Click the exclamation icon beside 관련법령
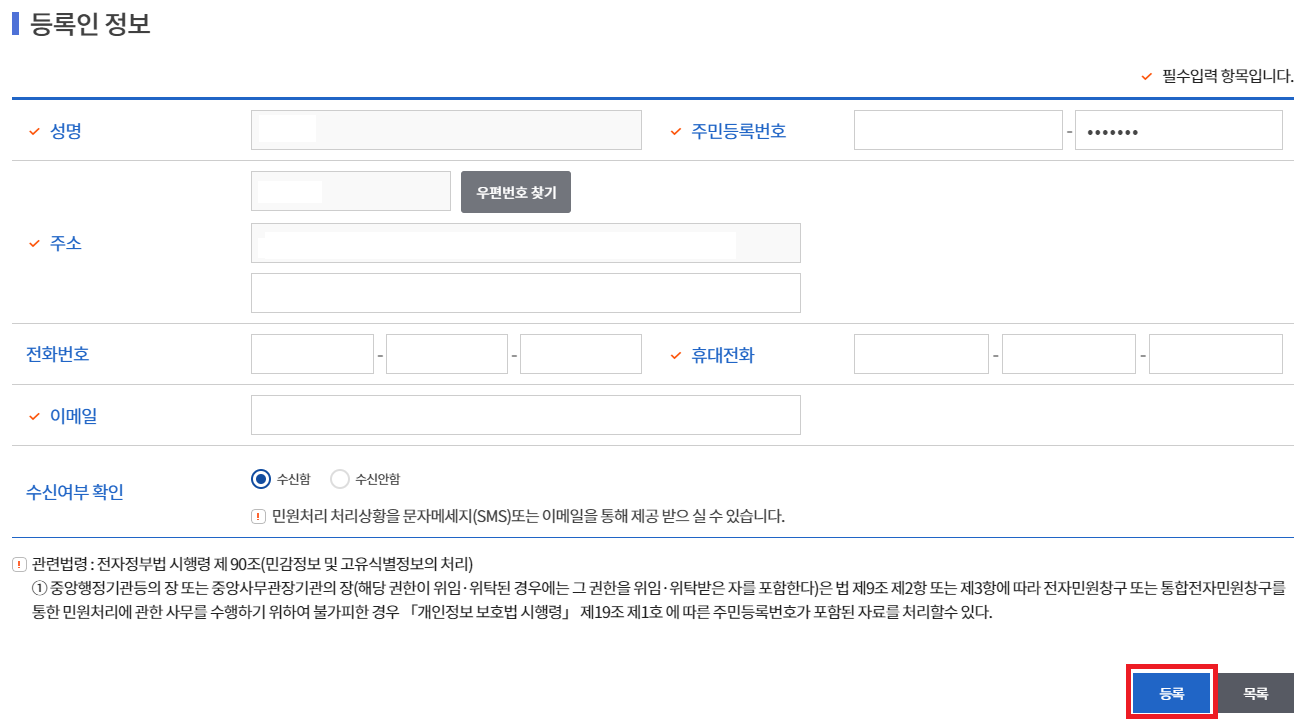Screen dimensions: 1308x720 point(19,564)
